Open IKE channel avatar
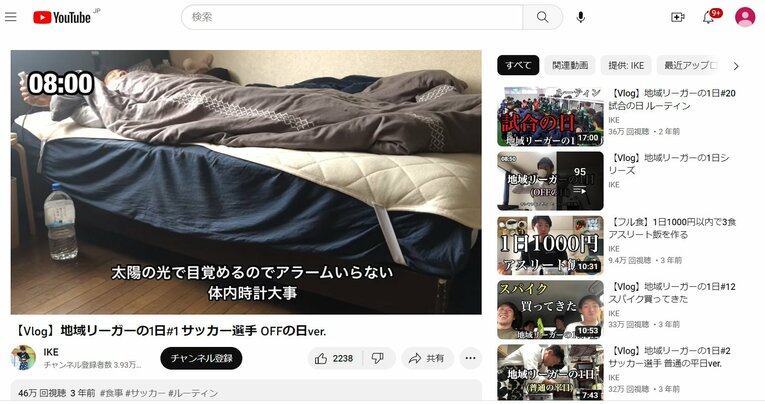Screen dimensions: 765x404 (23, 358)
